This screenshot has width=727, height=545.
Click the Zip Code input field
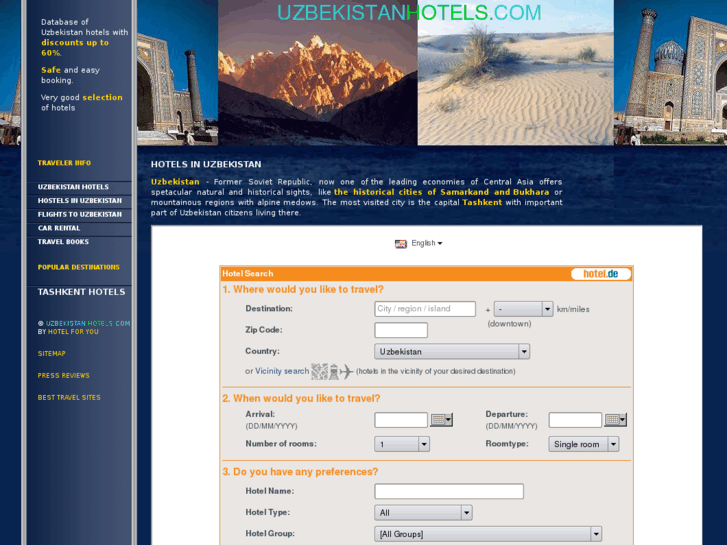tap(401, 330)
